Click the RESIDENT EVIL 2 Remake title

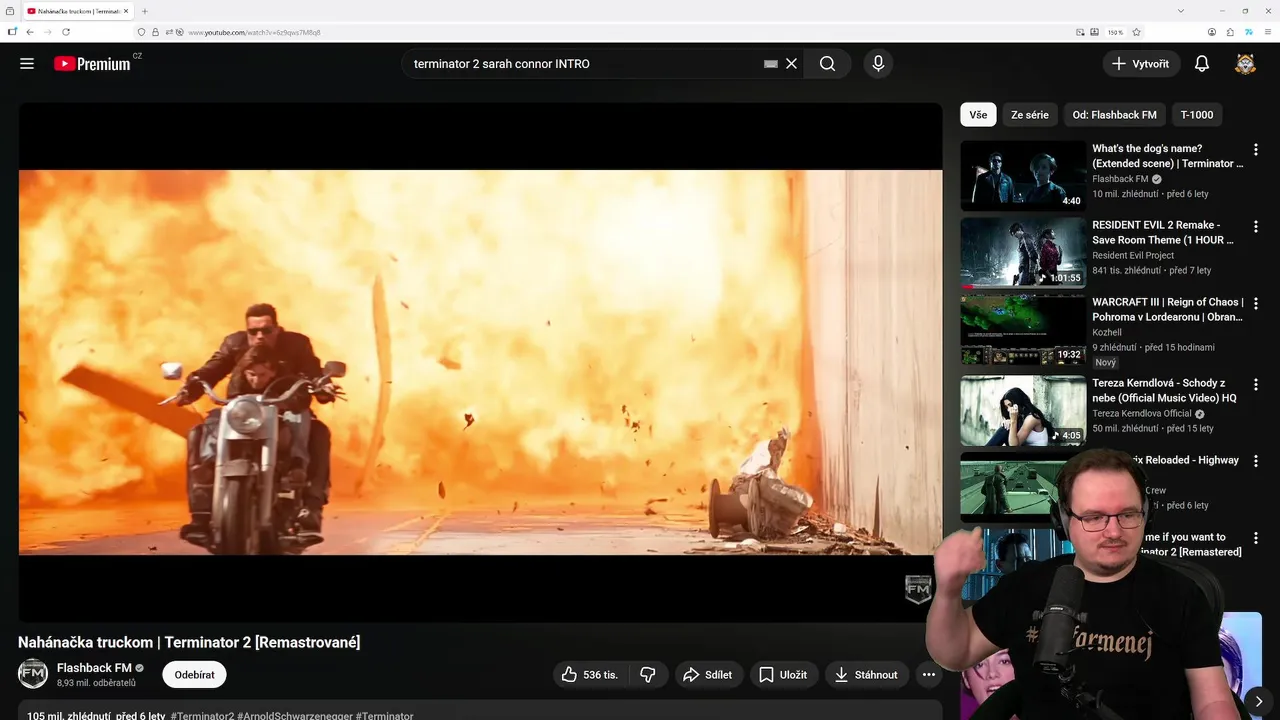[x=1164, y=232]
